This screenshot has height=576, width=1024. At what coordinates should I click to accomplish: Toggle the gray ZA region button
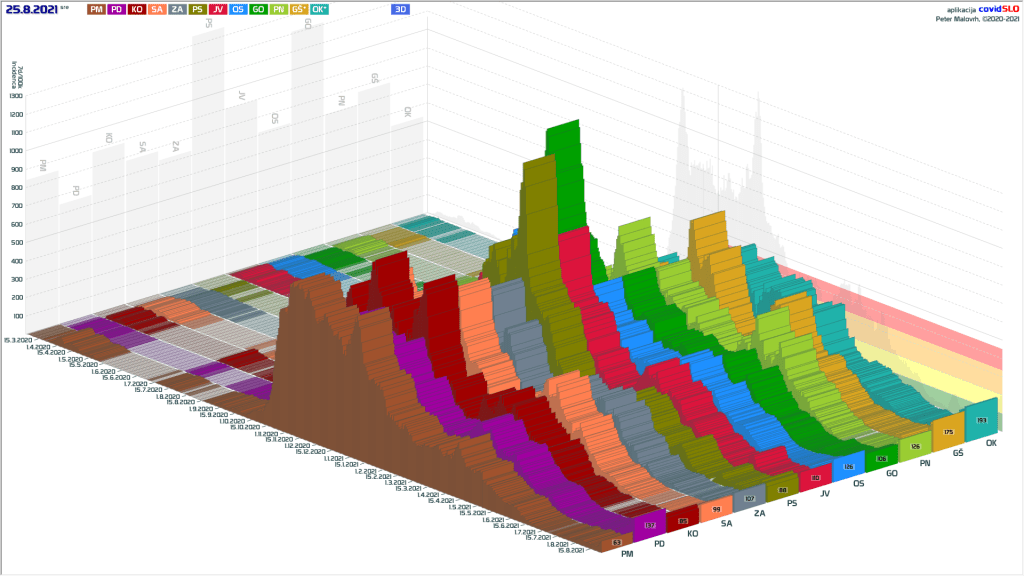click(x=177, y=9)
